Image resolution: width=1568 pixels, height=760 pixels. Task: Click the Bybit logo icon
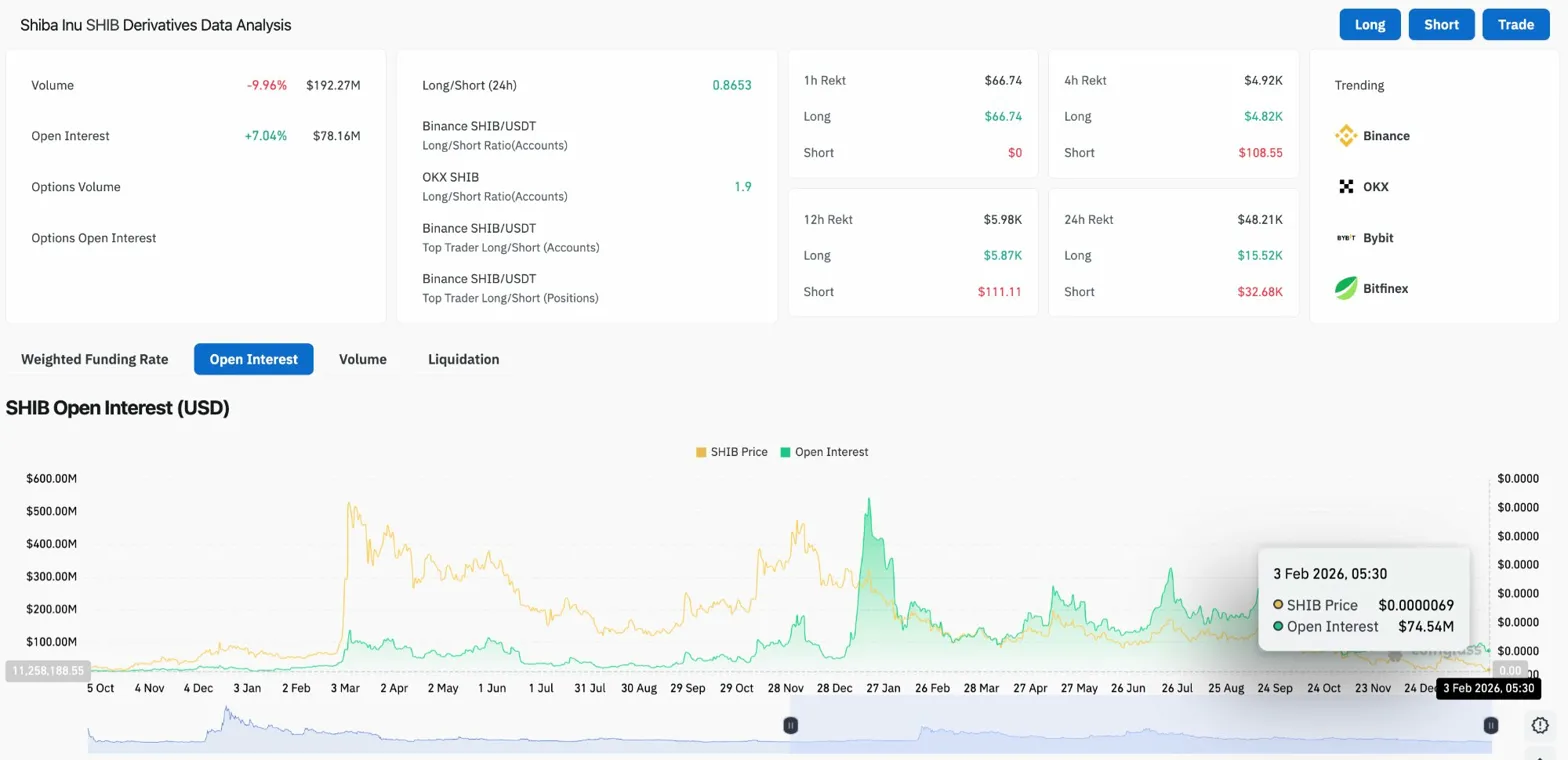tap(1346, 238)
